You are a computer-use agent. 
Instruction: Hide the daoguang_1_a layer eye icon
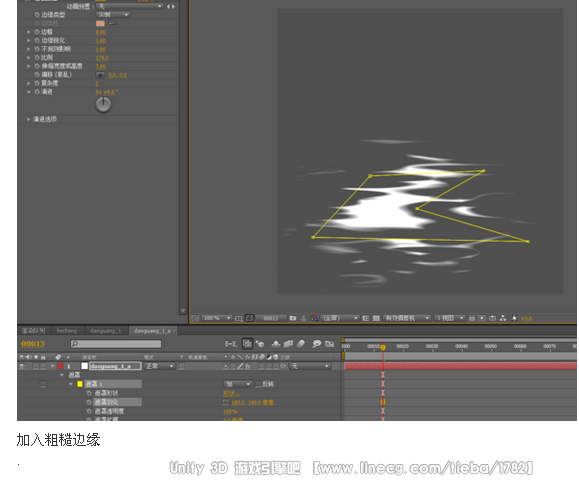tap(23, 366)
